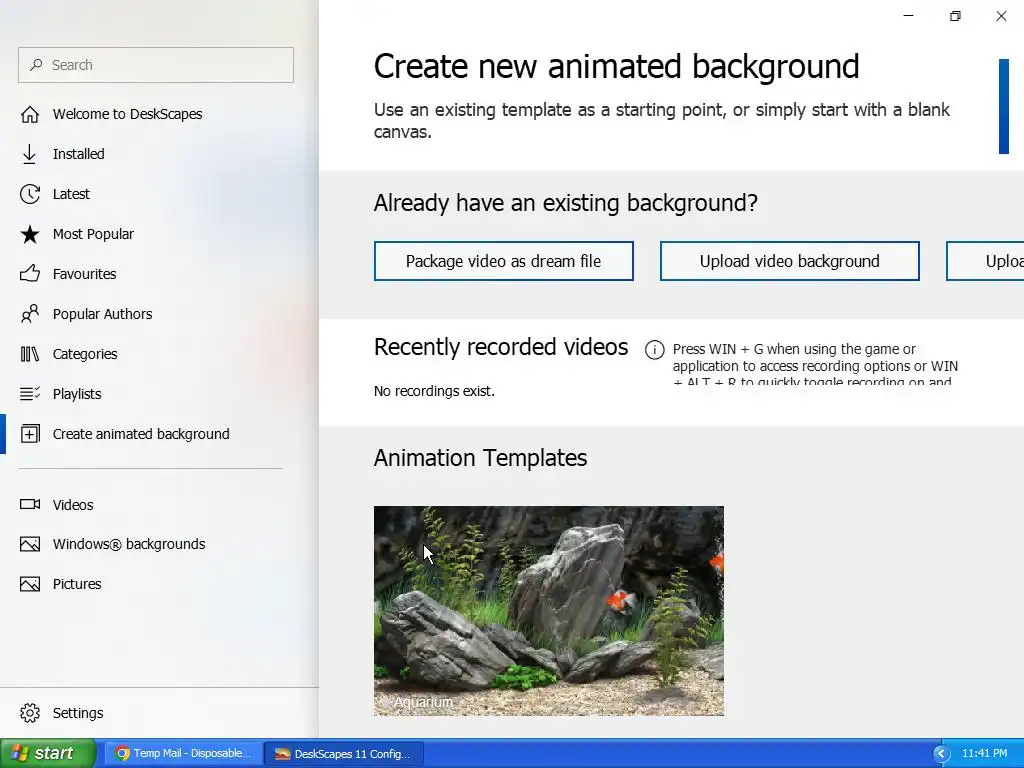Screen dimensions: 1024x768
Task: Click the thumbs-up icon for Favourites
Action: point(29,274)
